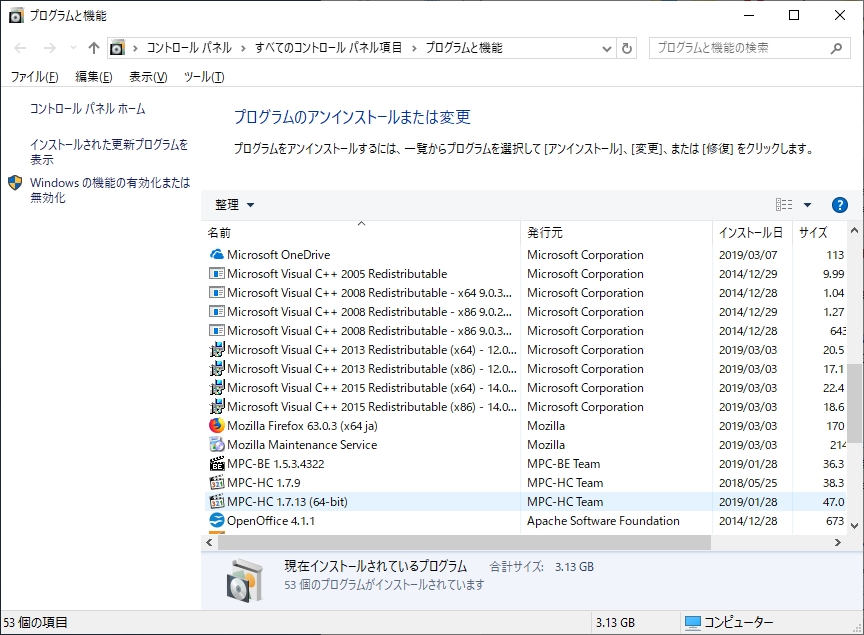Image resolution: width=864 pixels, height=635 pixels.
Task: Open the 表示(V) menu
Action: pyautogui.click(x=148, y=77)
